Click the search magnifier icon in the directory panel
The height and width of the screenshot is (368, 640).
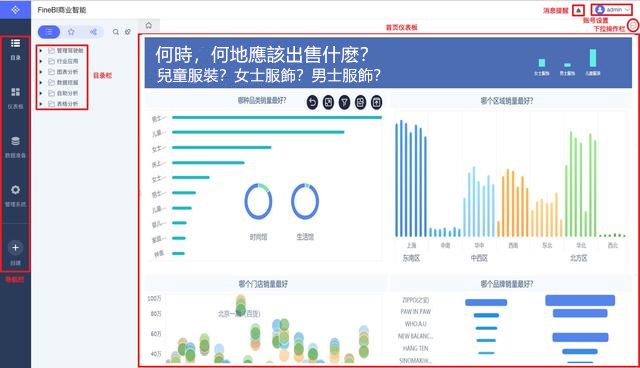pos(116,32)
